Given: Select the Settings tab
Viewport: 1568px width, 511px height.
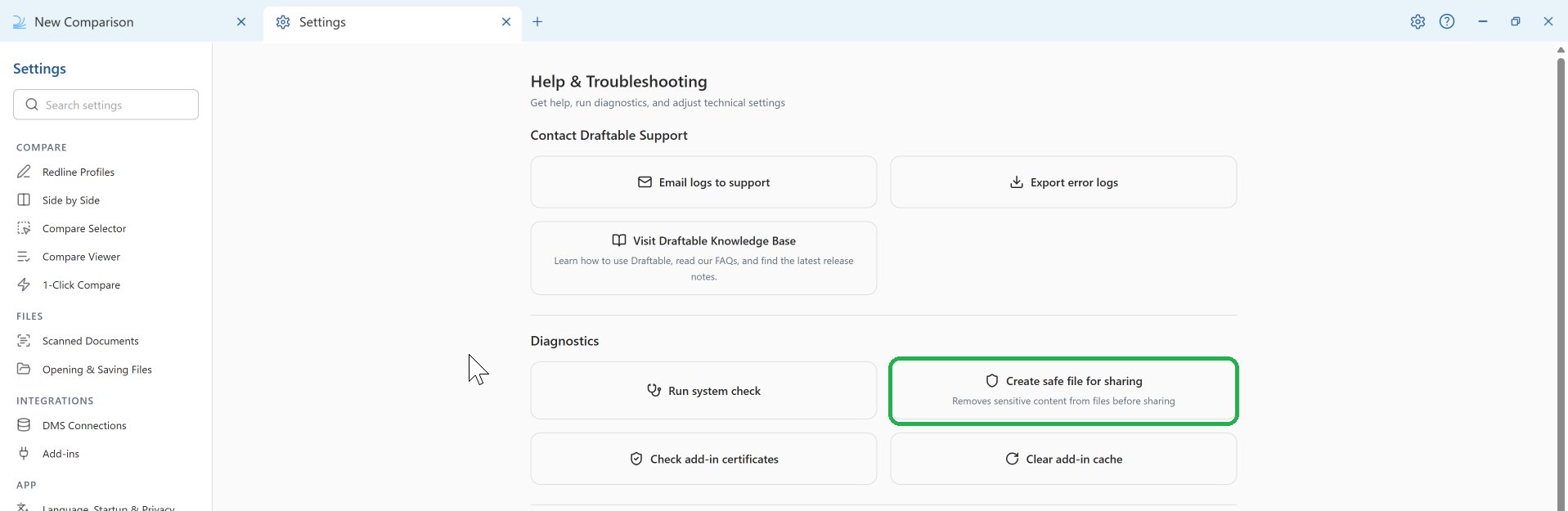Looking at the screenshot, I should (x=393, y=22).
